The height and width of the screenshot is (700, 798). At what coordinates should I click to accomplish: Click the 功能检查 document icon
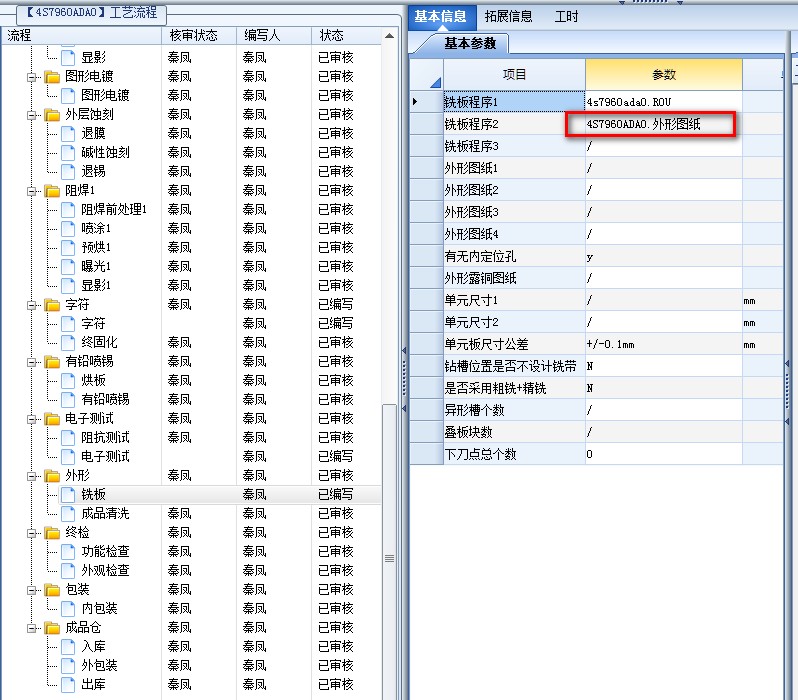pos(68,552)
